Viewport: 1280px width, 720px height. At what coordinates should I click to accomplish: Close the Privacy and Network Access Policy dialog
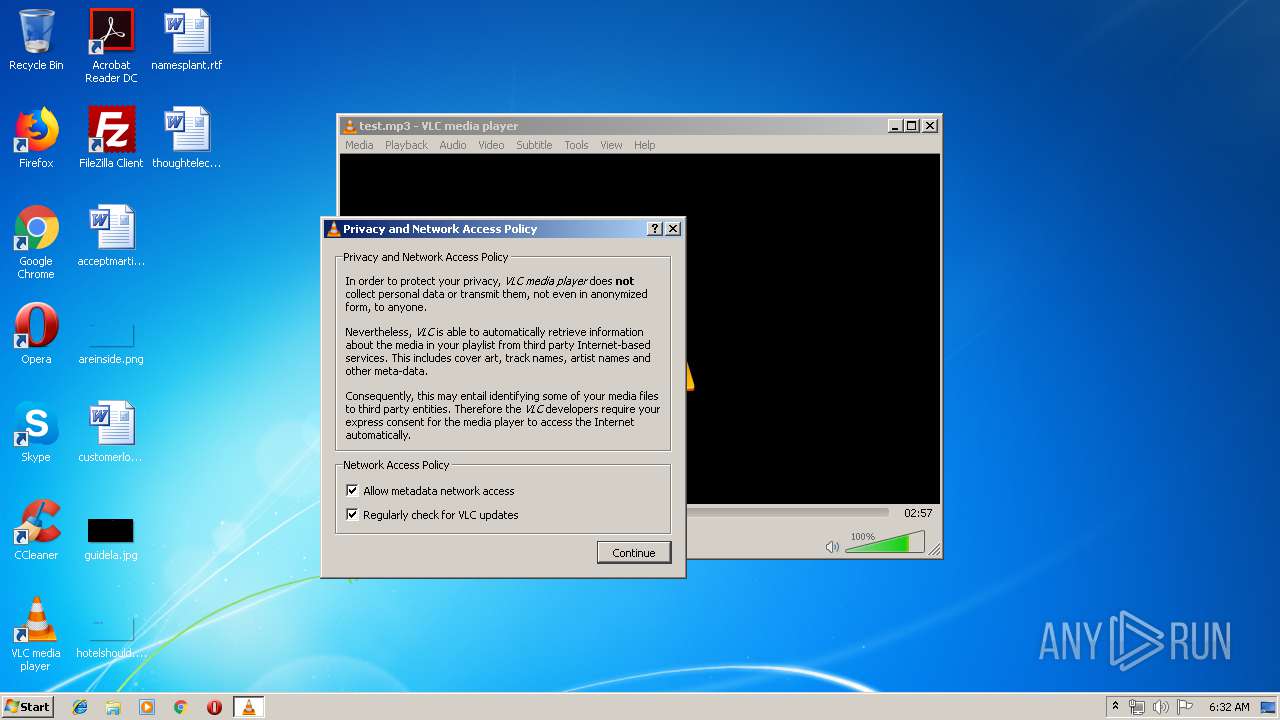tap(673, 229)
